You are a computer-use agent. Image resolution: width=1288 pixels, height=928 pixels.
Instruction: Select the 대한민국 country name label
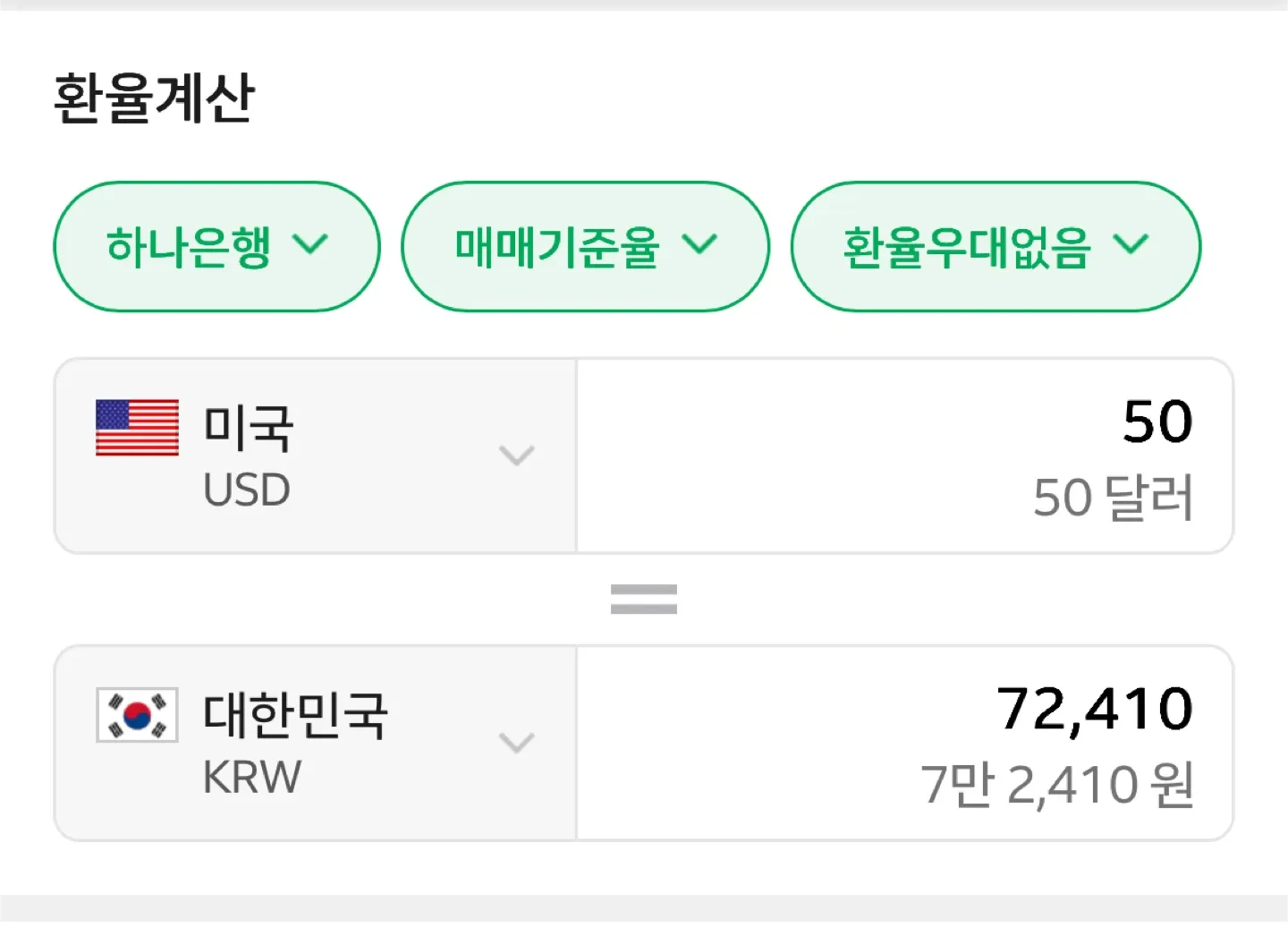click(x=295, y=715)
